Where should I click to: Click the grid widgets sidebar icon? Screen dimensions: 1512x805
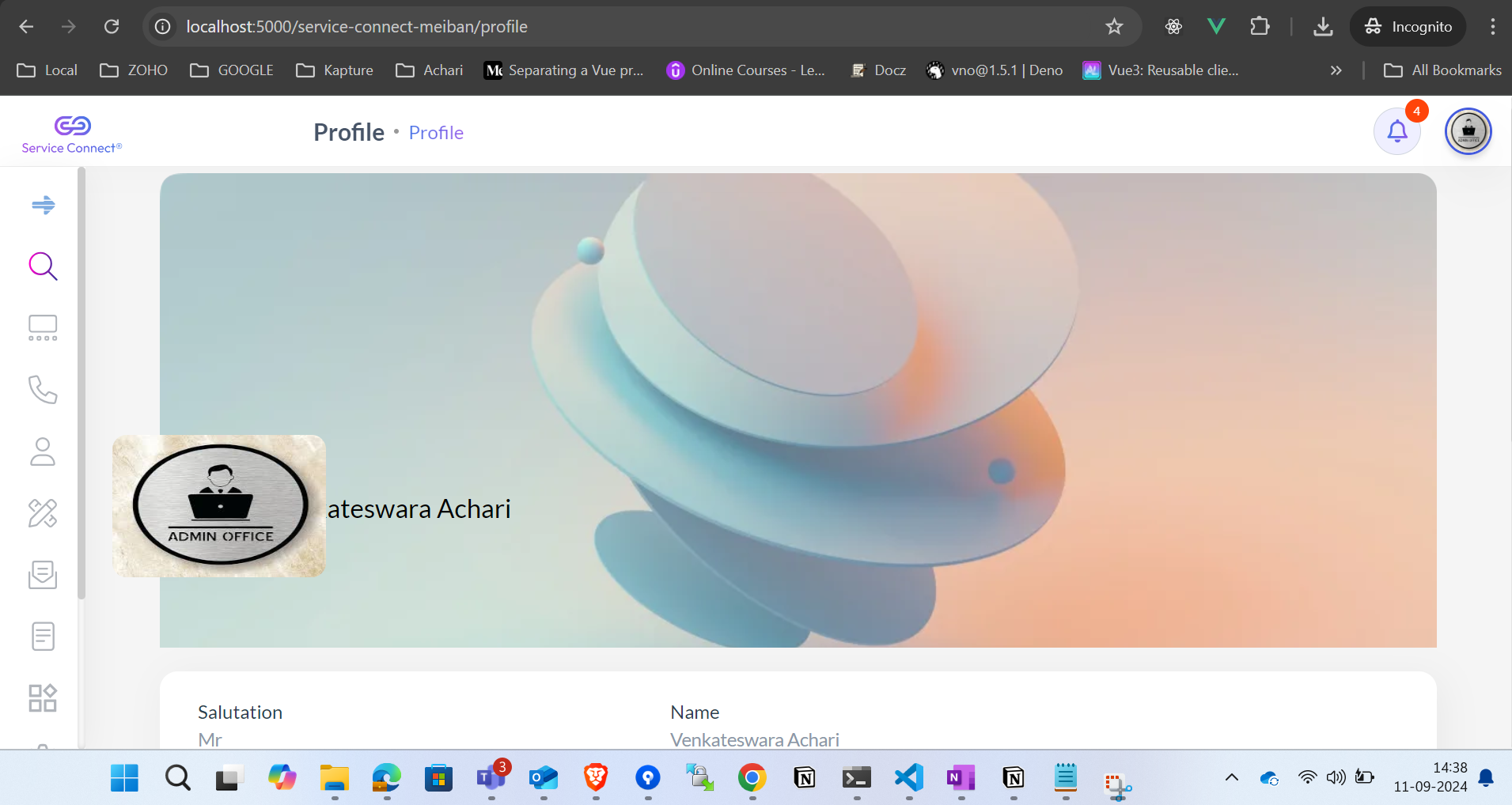43,697
